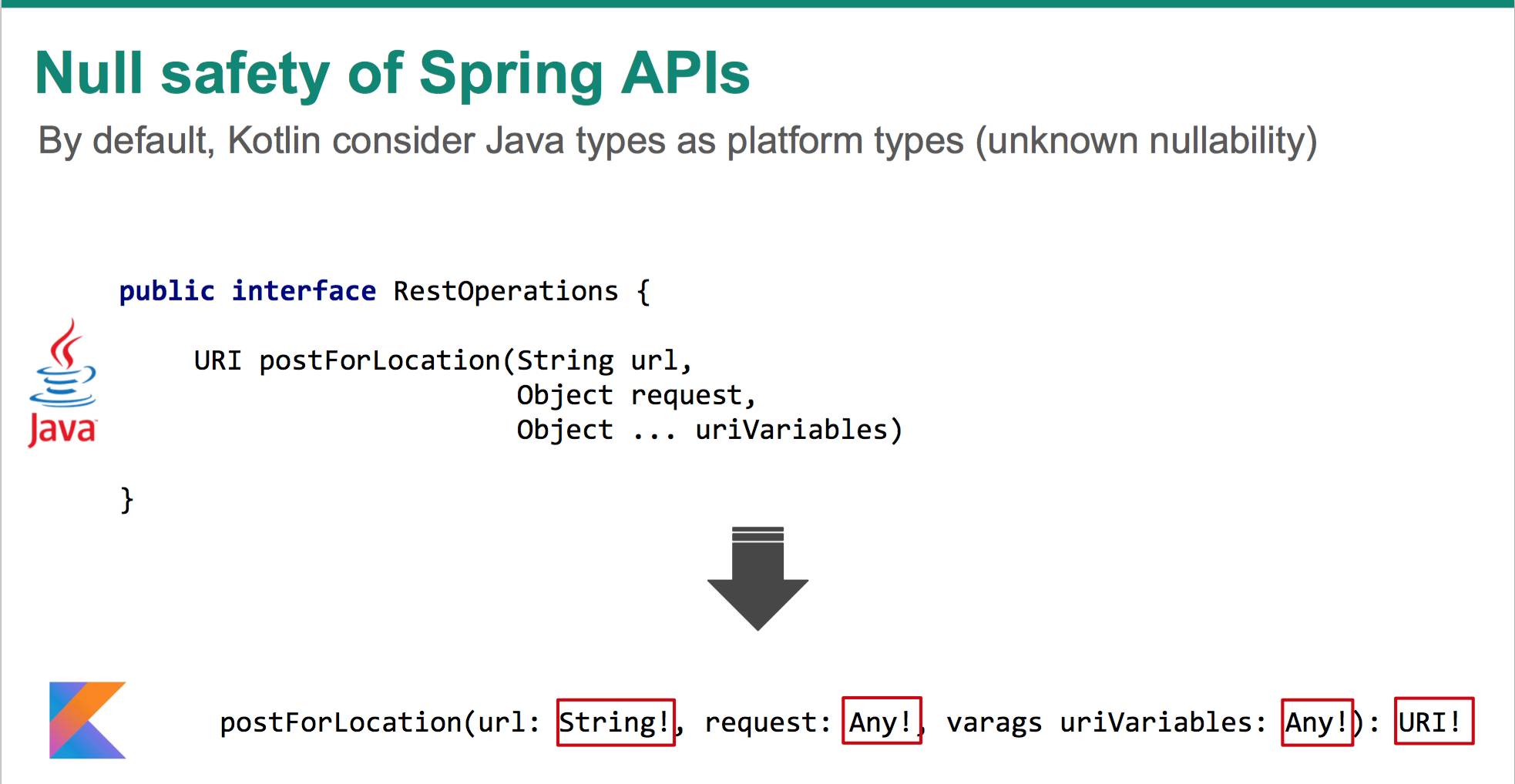Click the Kotlin logo
Viewport: 1515px width, 784px height.
(87, 720)
